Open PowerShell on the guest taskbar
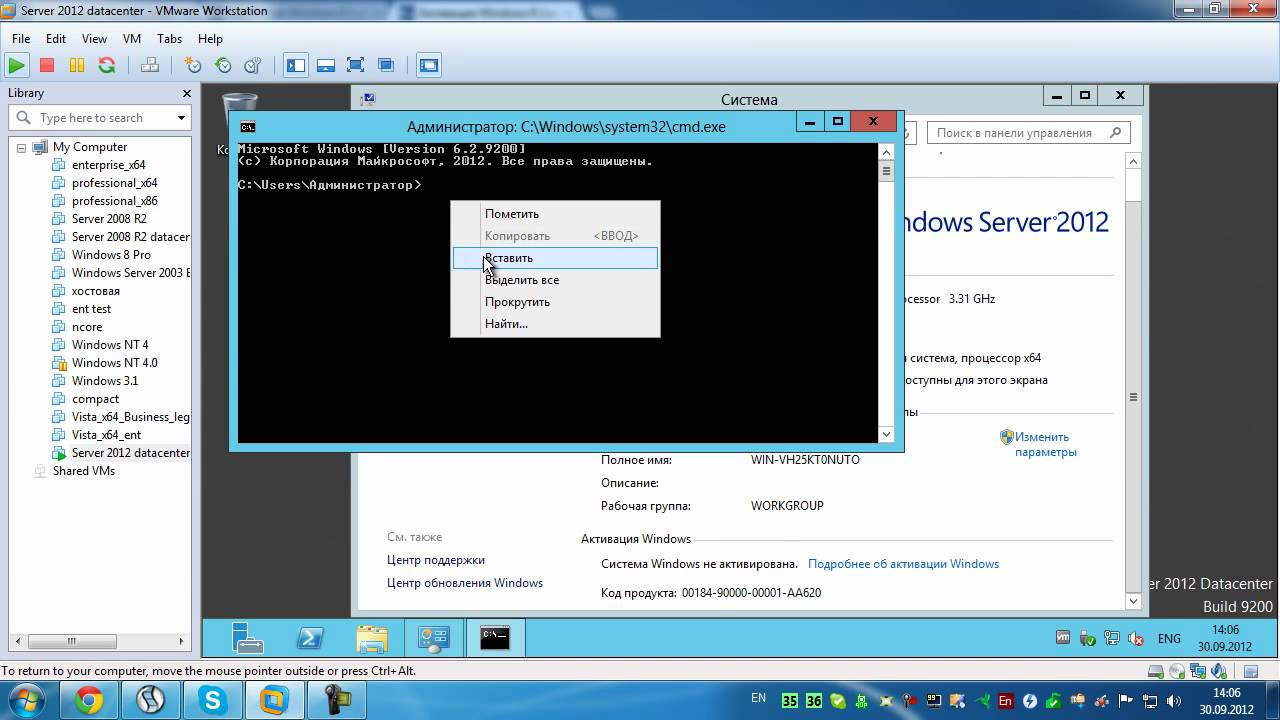 point(309,638)
